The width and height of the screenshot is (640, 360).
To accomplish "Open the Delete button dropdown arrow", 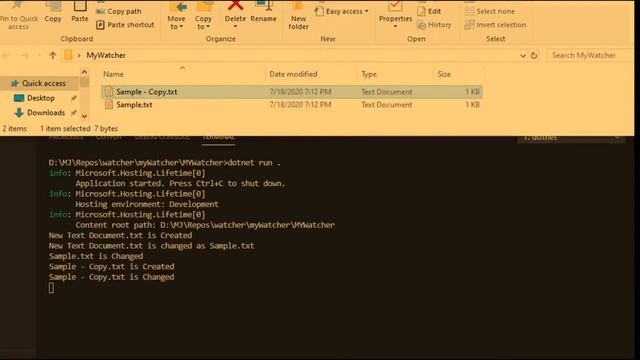I will click(236, 27).
